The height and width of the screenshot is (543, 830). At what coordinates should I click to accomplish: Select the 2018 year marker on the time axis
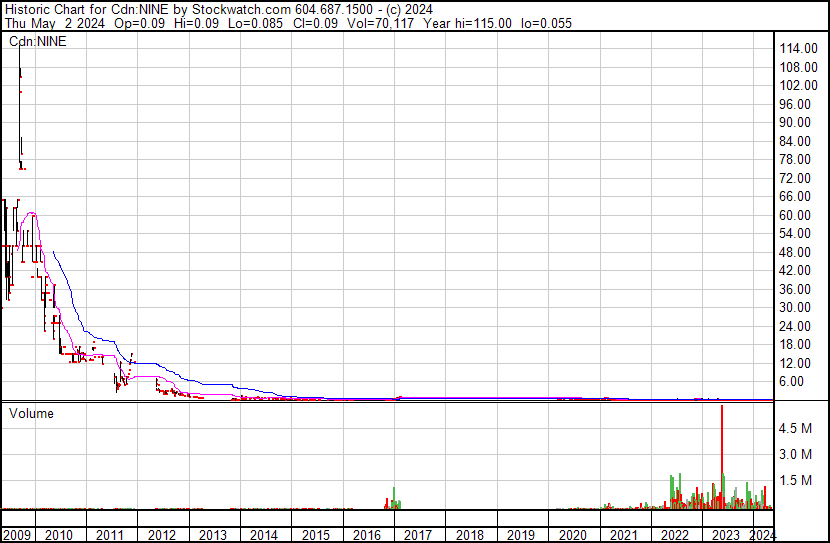[x=468, y=534]
